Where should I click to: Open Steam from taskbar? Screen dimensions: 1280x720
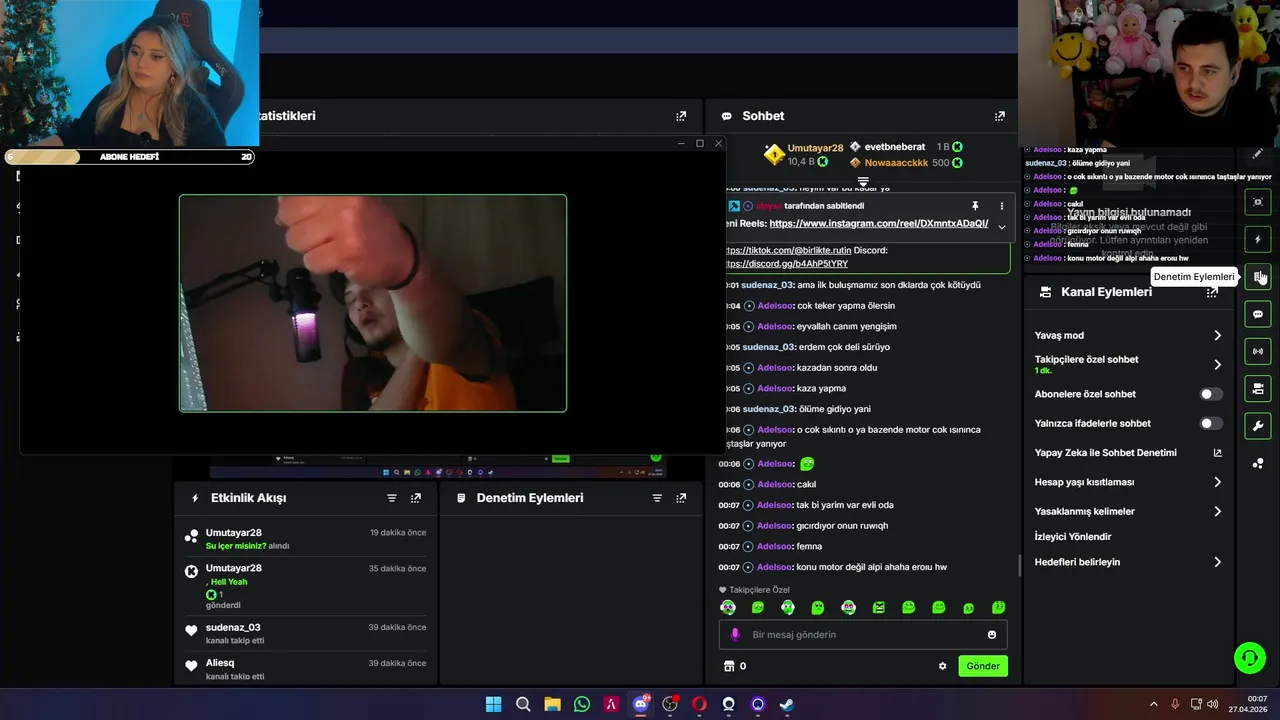click(x=787, y=704)
